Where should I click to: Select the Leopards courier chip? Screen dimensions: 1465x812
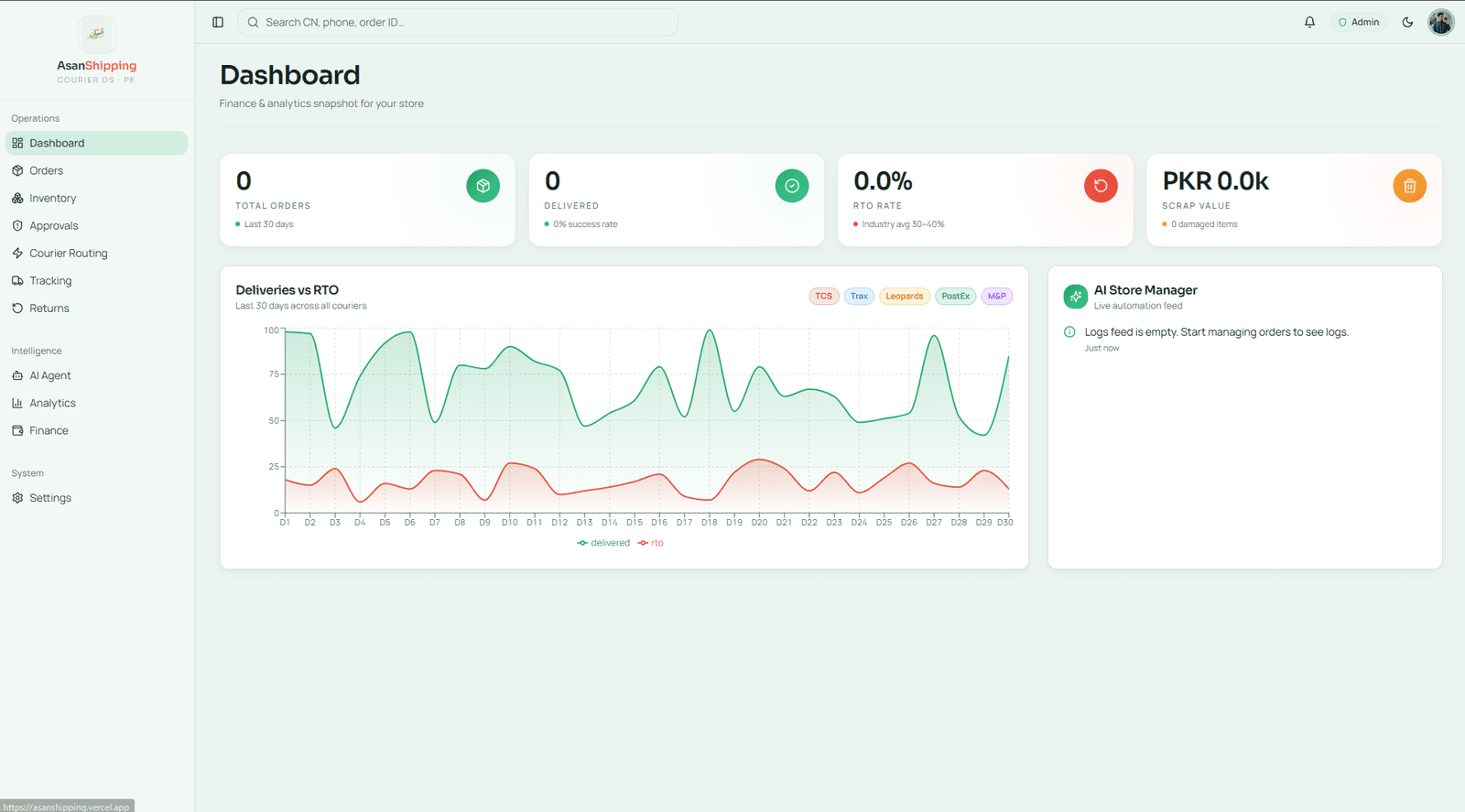(x=905, y=296)
